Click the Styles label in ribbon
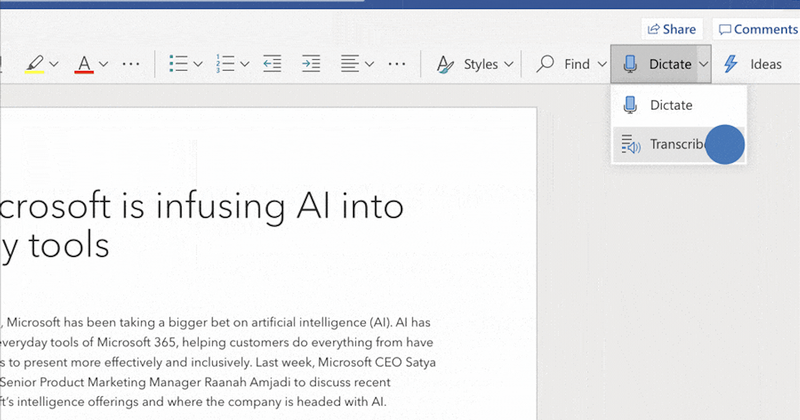 point(481,64)
